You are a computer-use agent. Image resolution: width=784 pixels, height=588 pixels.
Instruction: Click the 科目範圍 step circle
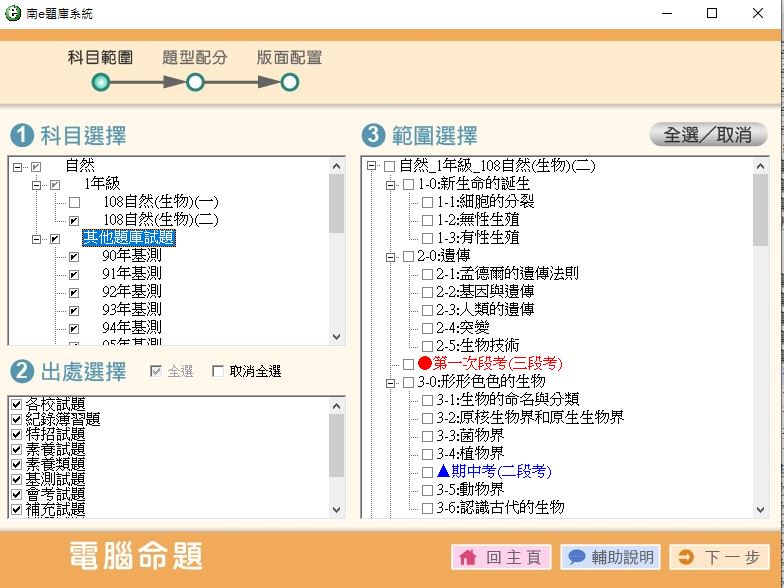(x=100, y=82)
